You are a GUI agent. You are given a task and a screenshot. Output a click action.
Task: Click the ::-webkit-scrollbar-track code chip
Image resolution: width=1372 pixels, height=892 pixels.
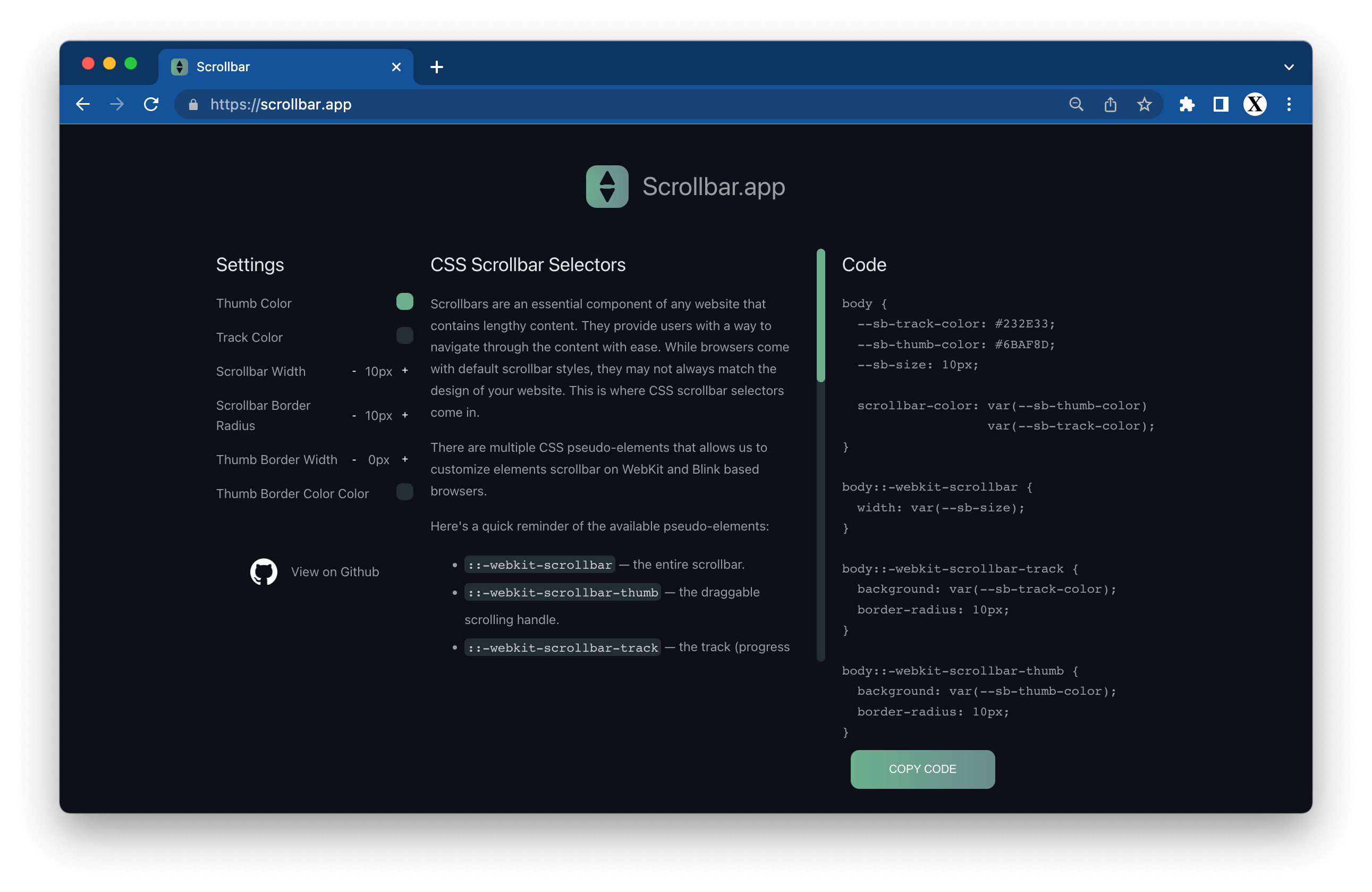(563, 647)
